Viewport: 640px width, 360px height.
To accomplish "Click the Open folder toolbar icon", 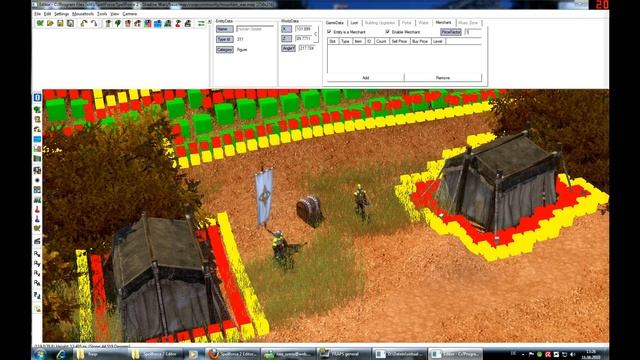I will point(50,24).
